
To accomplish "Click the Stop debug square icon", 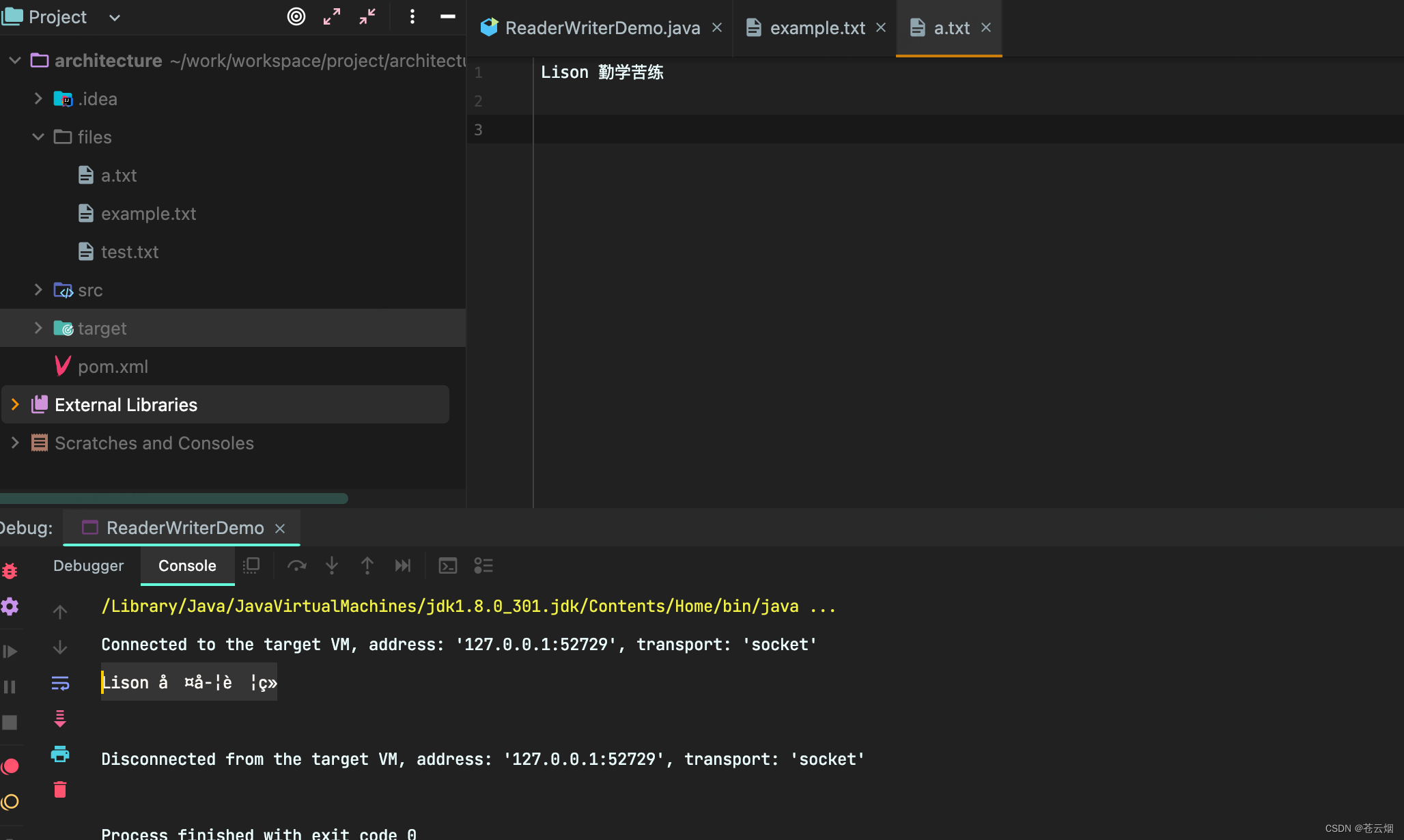I will coord(10,723).
